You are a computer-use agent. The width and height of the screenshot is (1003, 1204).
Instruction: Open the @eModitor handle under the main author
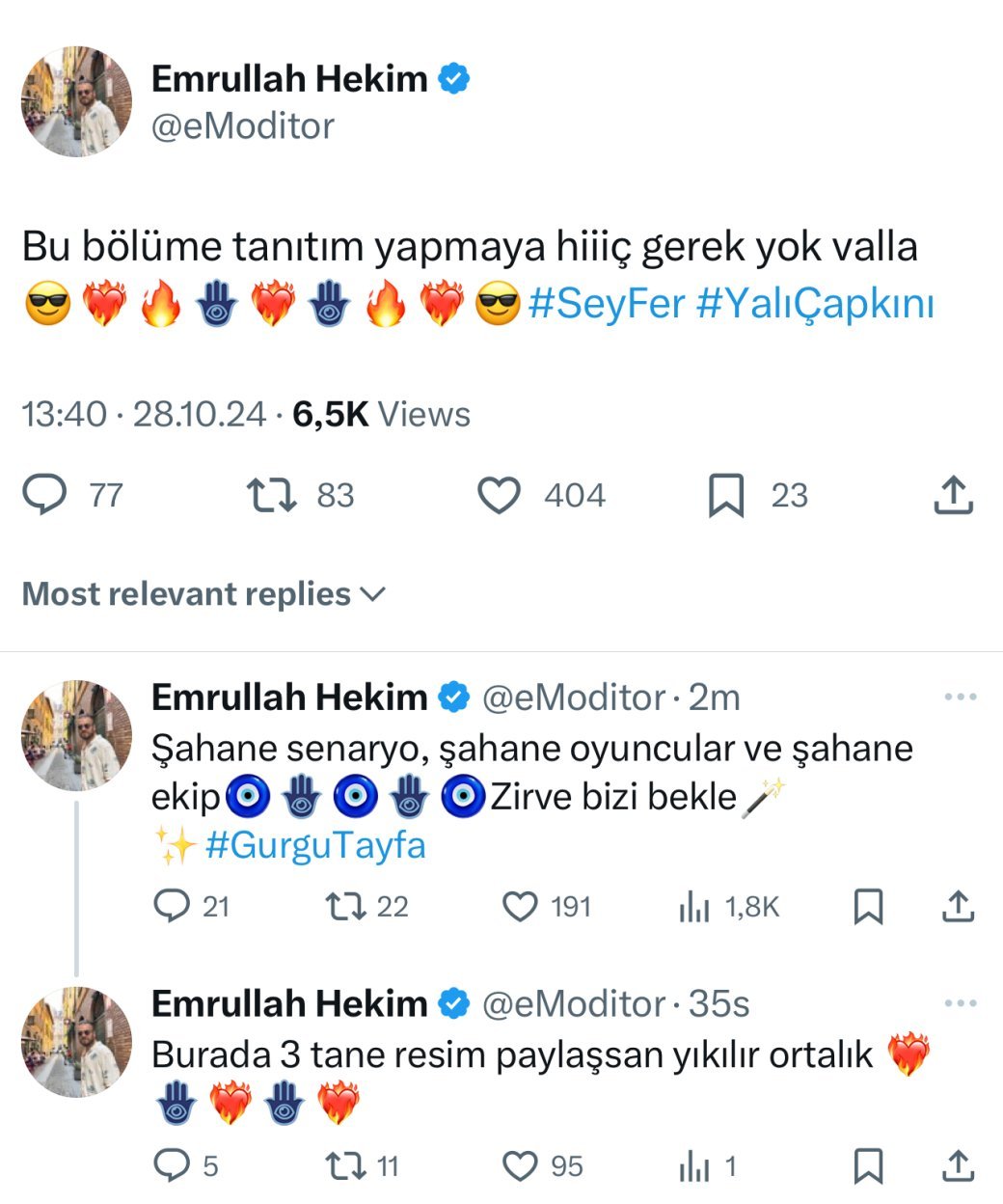coord(243,126)
